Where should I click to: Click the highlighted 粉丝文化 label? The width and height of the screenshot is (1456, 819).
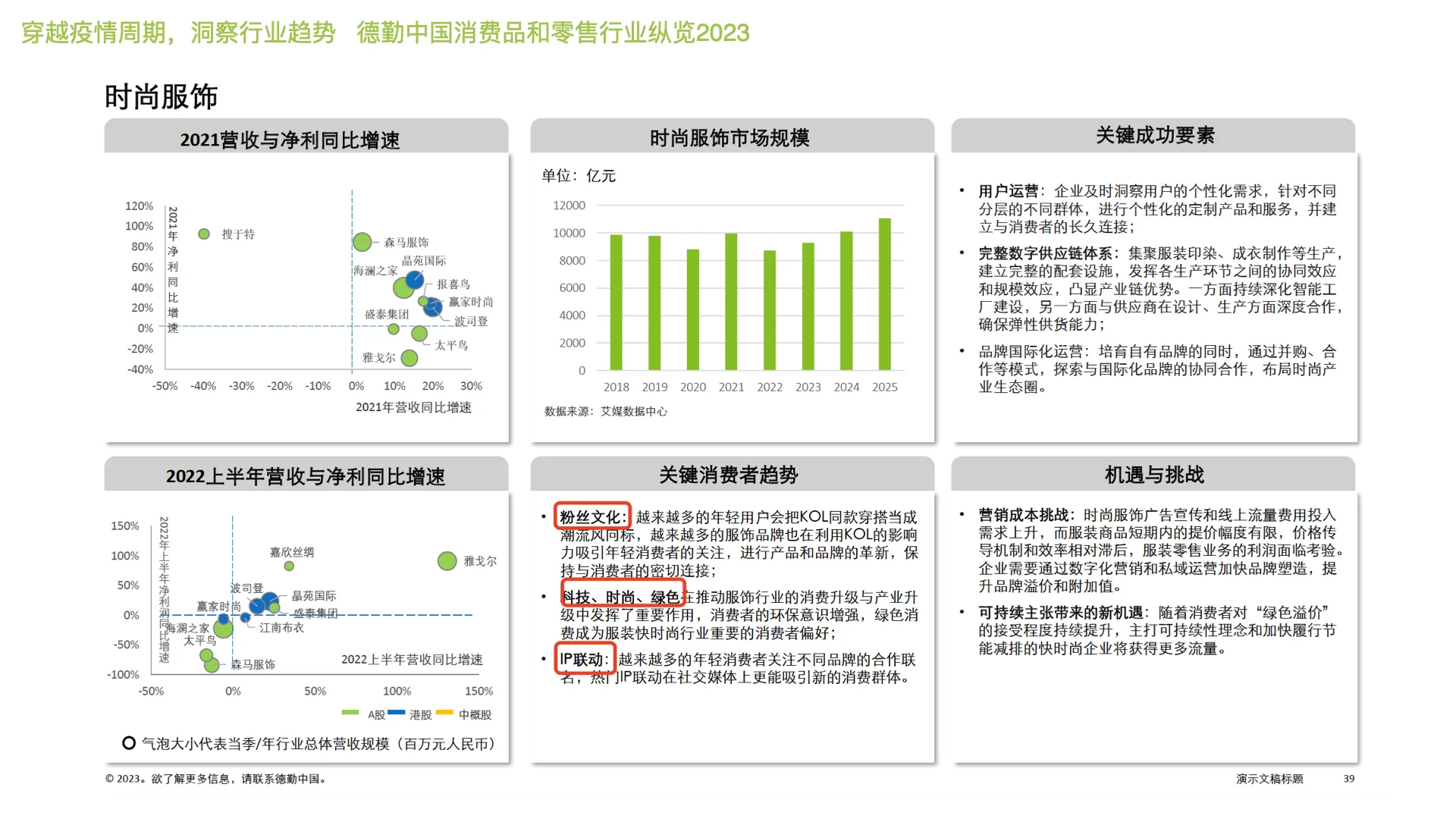(591, 516)
